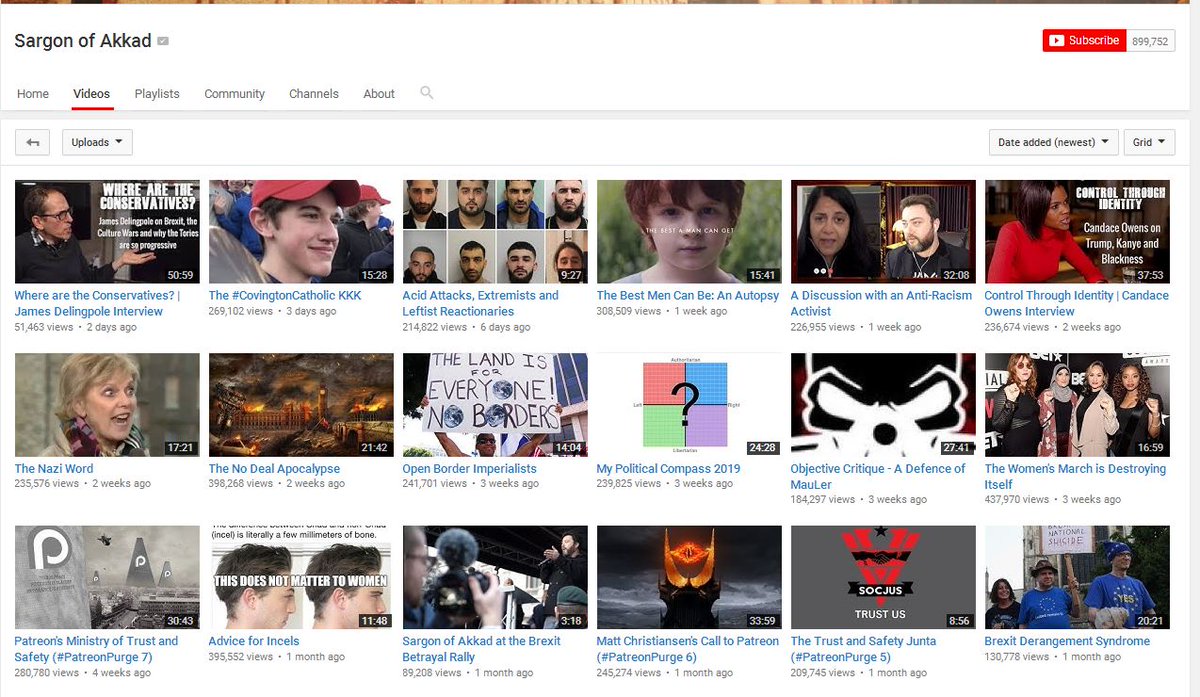Switch to the Home tab

(x=33, y=94)
